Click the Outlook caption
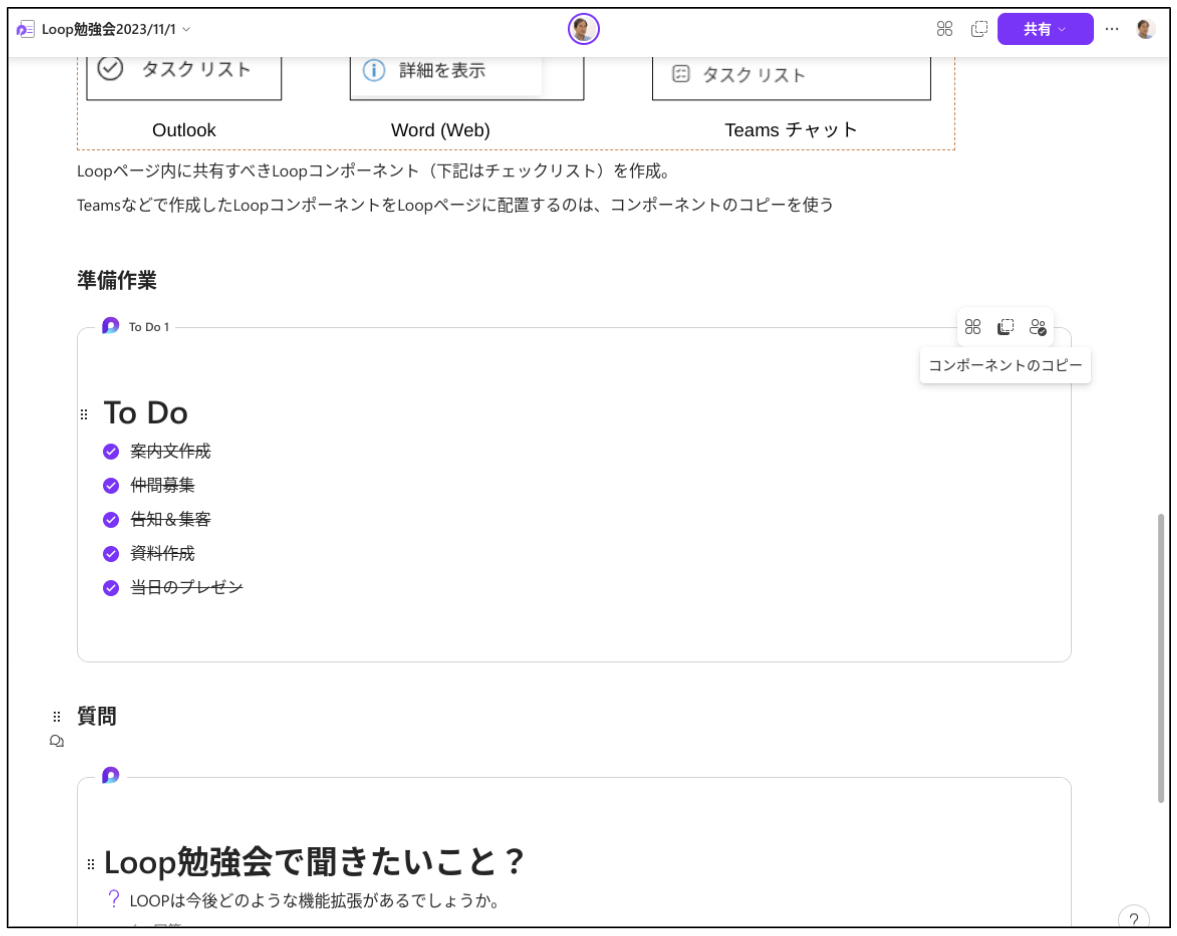1177x936 pixels. [184, 130]
